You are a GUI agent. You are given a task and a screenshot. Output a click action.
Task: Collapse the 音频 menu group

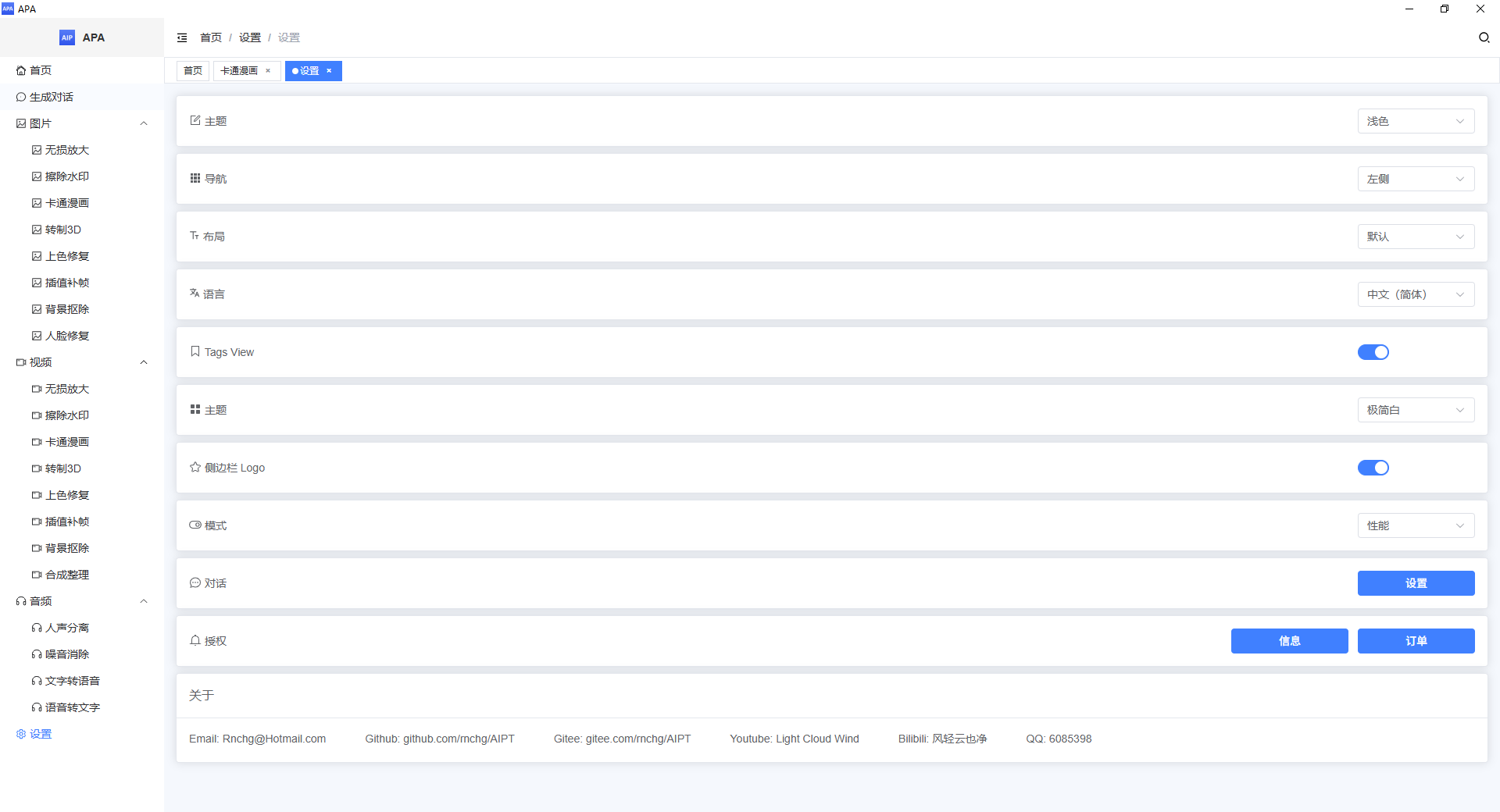pos(82,601)
